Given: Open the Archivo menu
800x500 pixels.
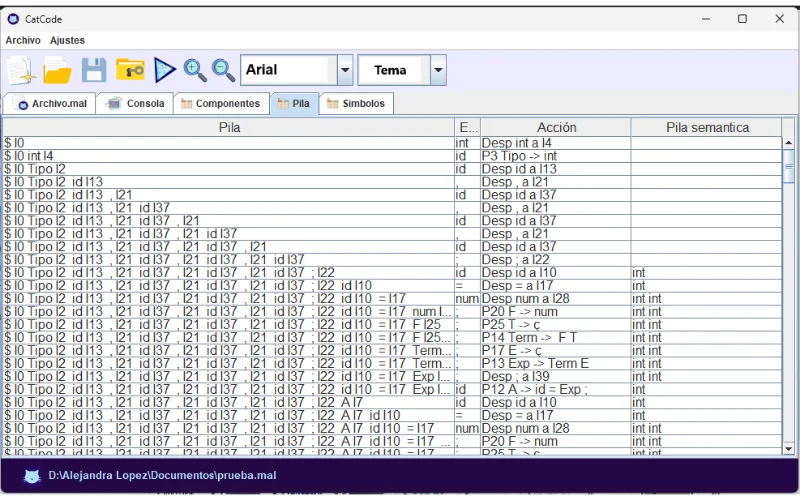Looking at the screenshot, I should 23,40.
